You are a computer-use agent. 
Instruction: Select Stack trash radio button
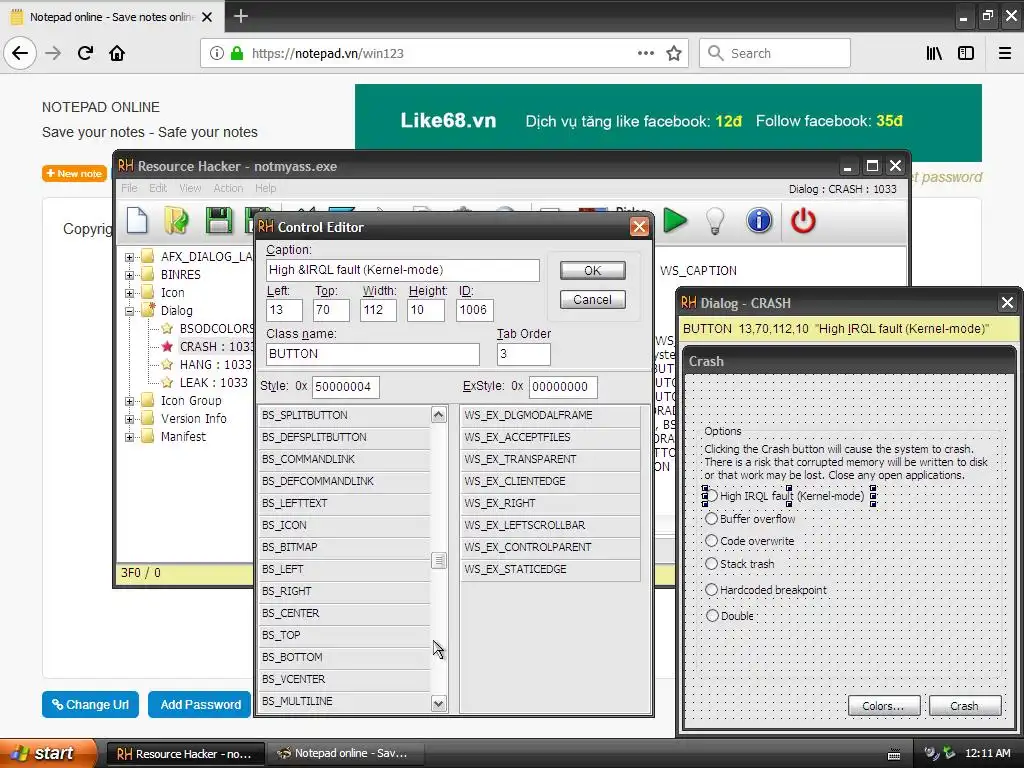pyautogui.click(x=711, y=564)
